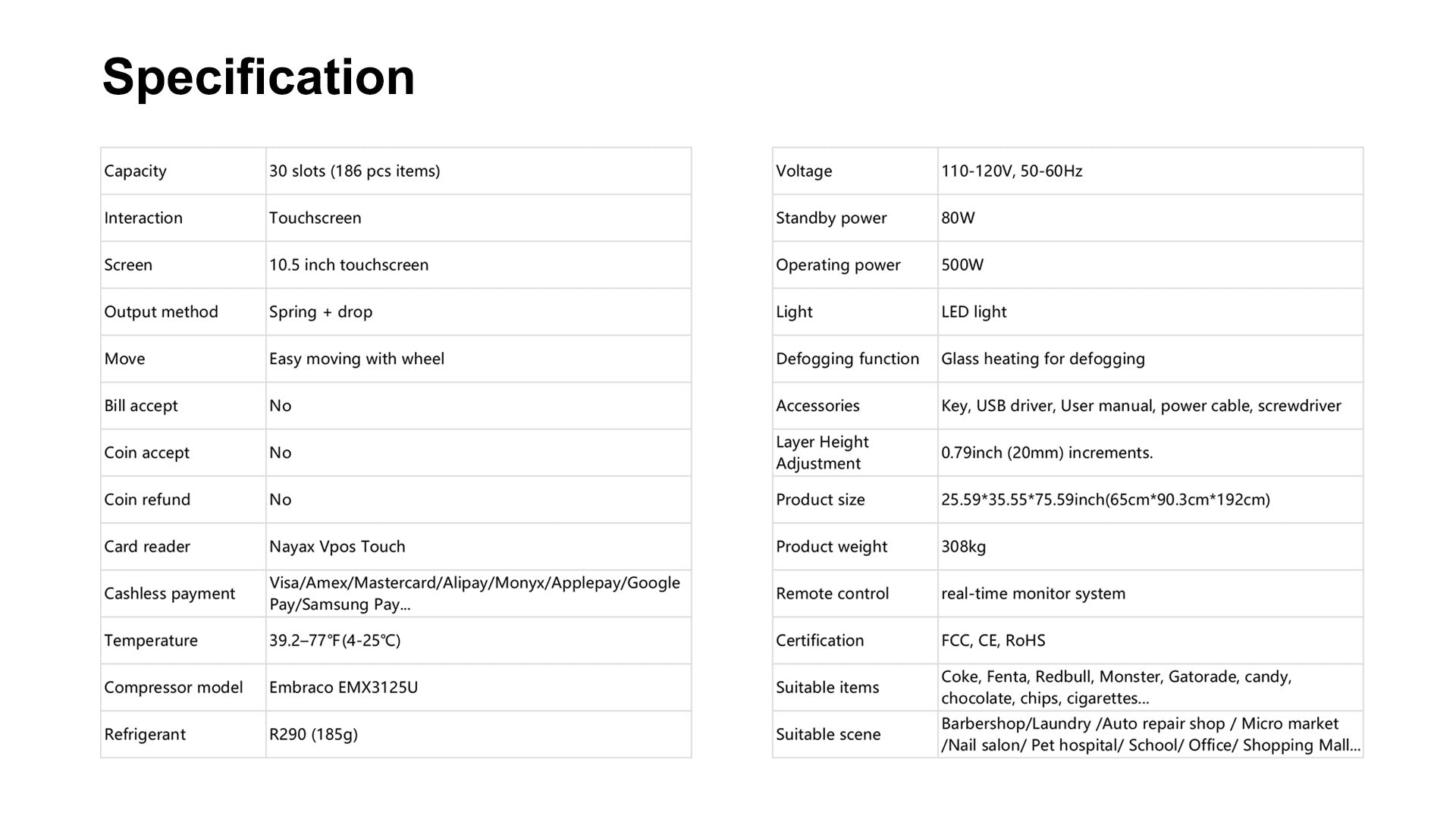This screenshot has height=819, width=1456.
Task: Click the Specification heading
Action: pyautogui.click(x=259, y=77)
